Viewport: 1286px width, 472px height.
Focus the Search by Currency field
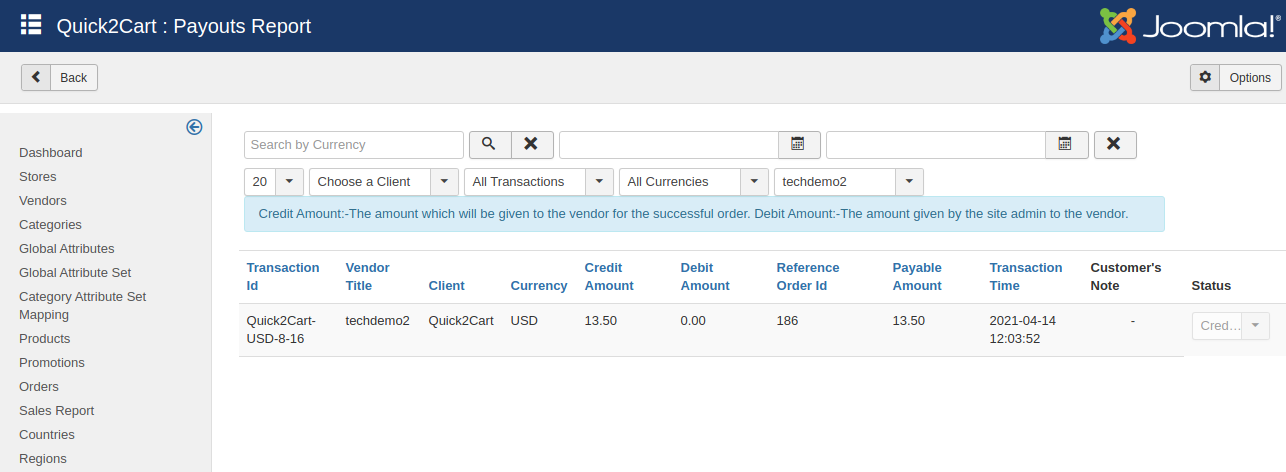(x=353, y=145)
